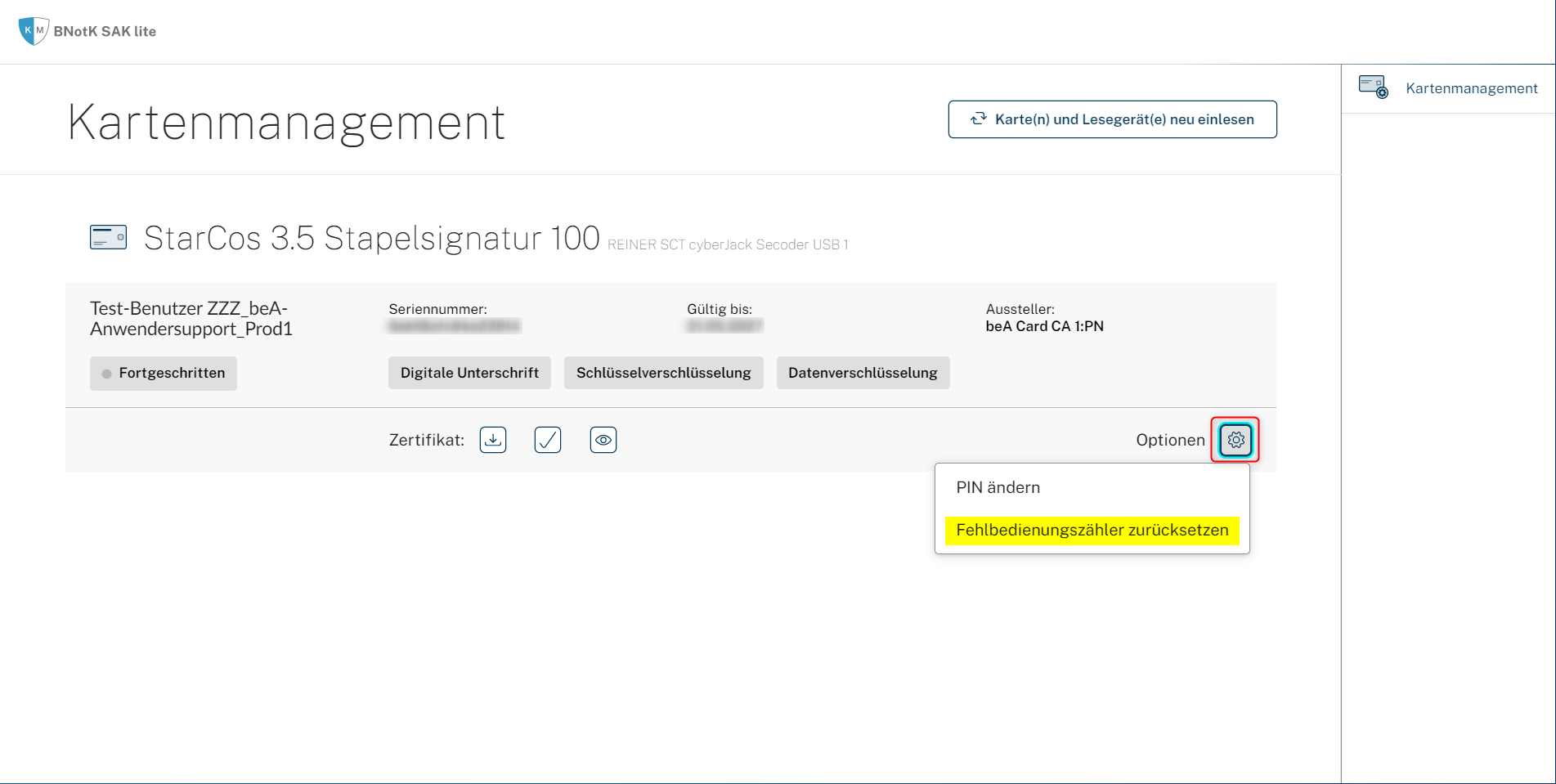Click the StarCos smartcard icon
The width and height of the screenshot is (1556, 784).
[108, 238]
